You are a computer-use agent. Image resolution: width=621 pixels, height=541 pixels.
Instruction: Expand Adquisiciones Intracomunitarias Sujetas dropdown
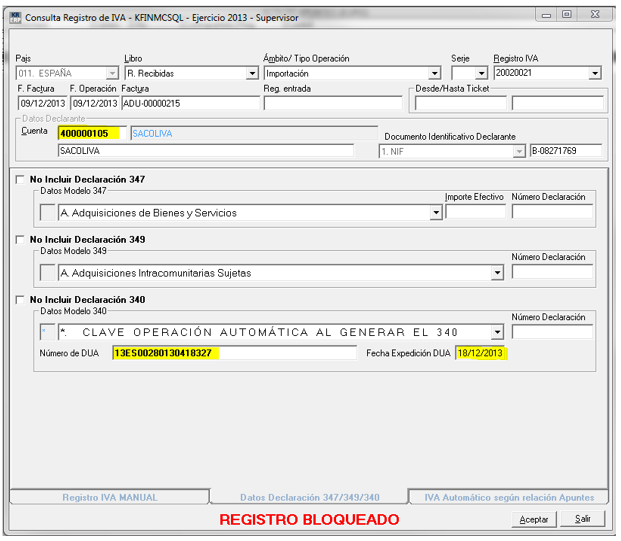coord(497,272)
